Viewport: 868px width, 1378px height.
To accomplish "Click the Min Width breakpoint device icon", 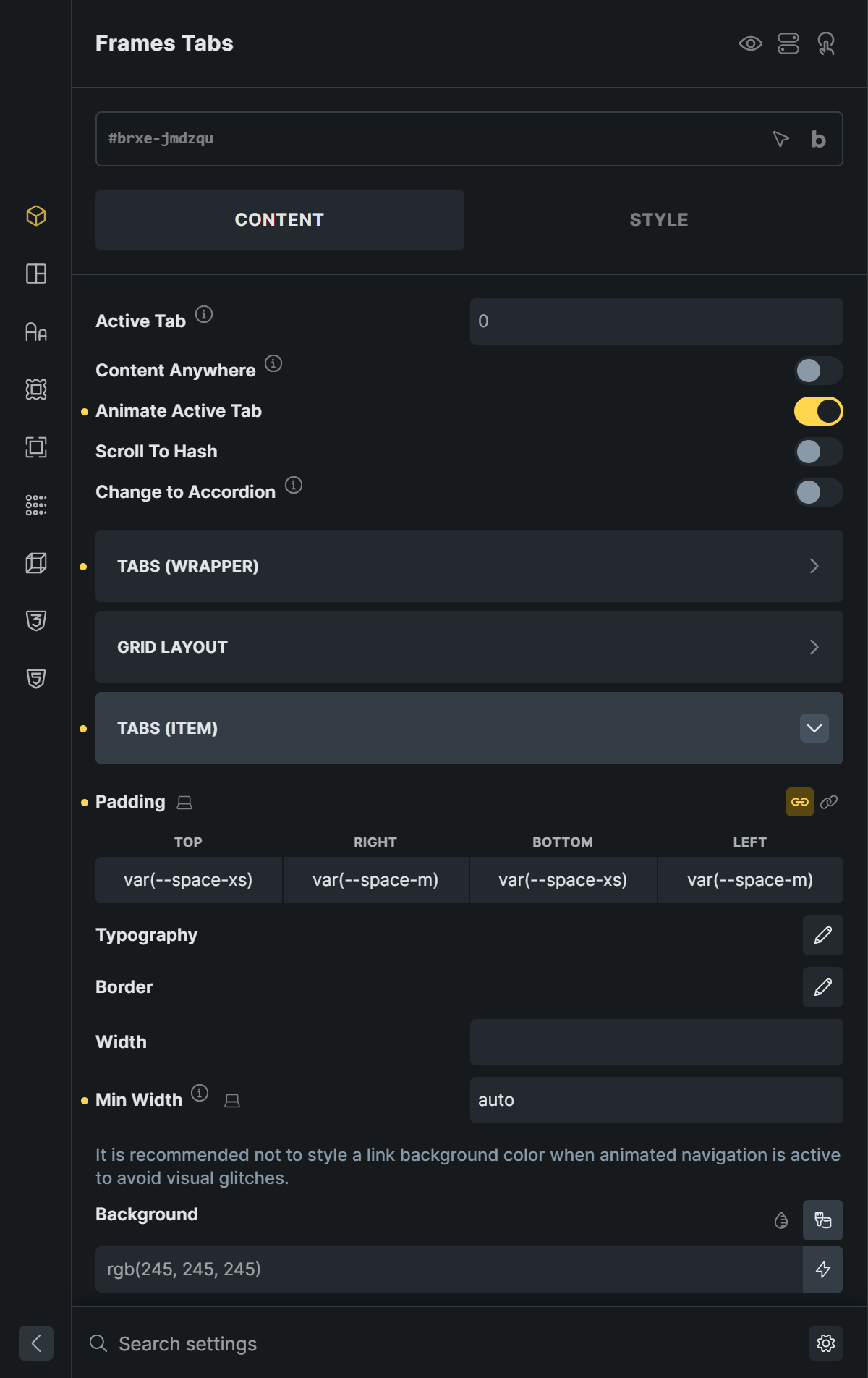I will (232, 1101).
